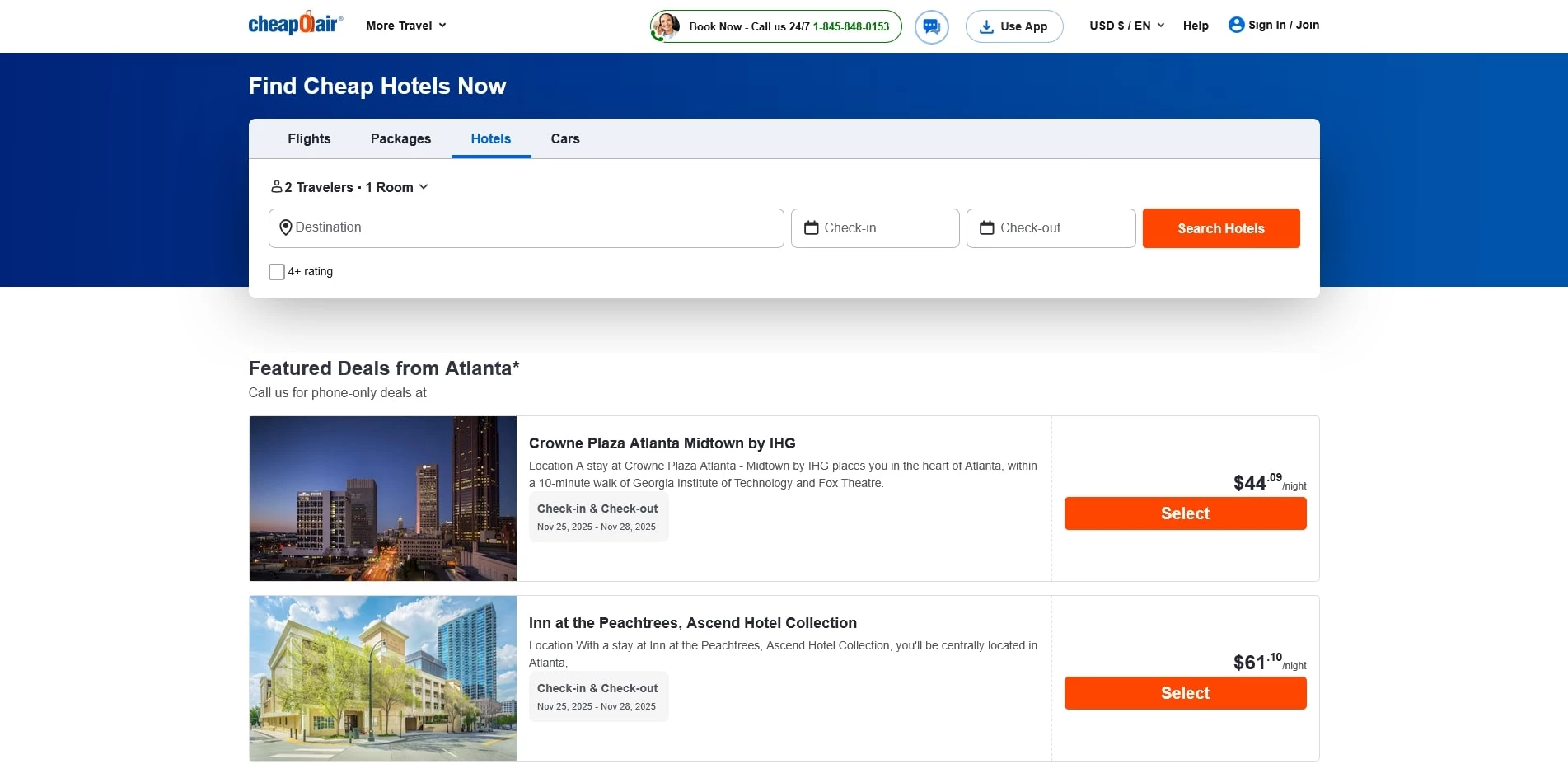1568x764 pixels.
Task: Expand the More Travel menu
Action: 405,26
